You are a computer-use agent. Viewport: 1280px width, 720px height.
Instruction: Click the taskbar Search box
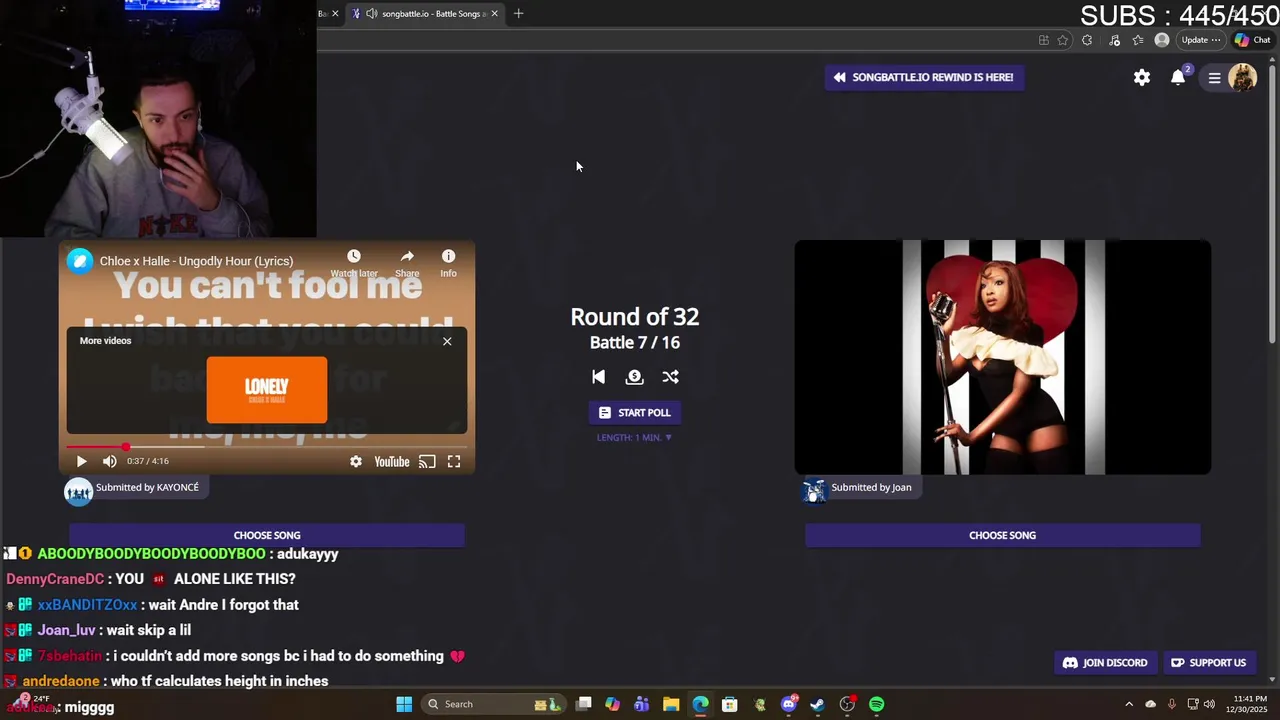(493, 704)
